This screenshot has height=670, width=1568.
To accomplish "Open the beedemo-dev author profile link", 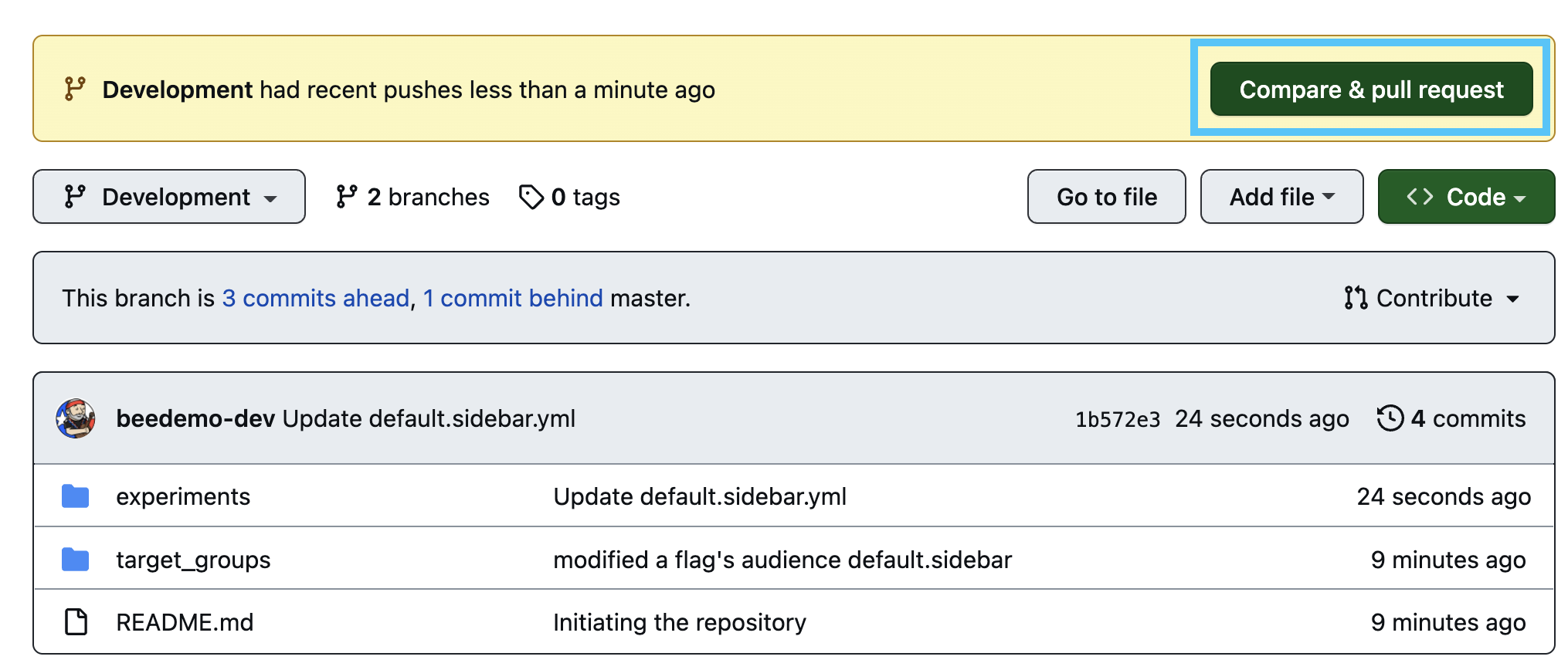I will pyautogui.click(x=195, y=418).
